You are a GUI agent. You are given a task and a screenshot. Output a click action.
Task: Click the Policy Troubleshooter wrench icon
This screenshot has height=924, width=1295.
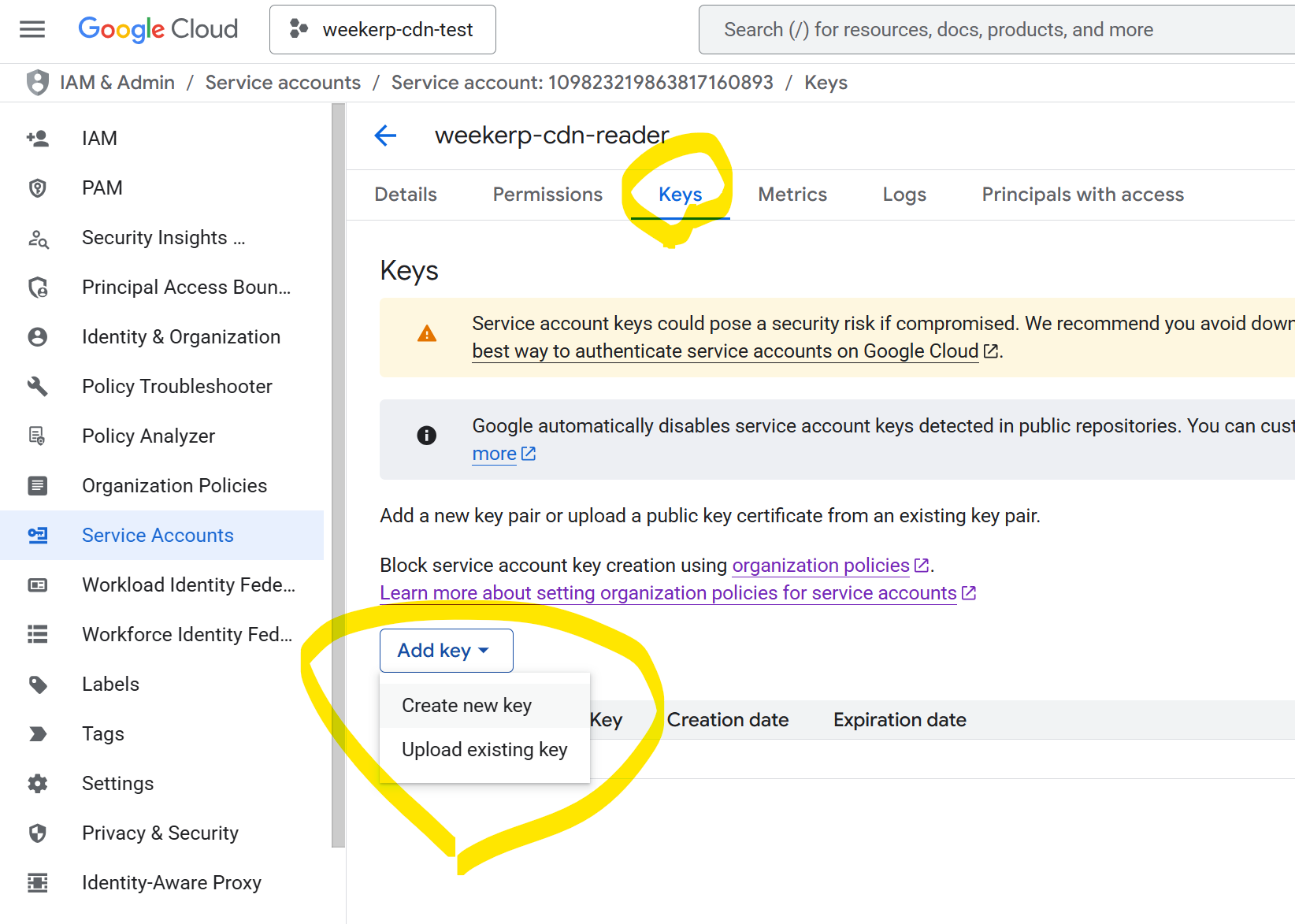pyautogui.click(x=37, y=386)
